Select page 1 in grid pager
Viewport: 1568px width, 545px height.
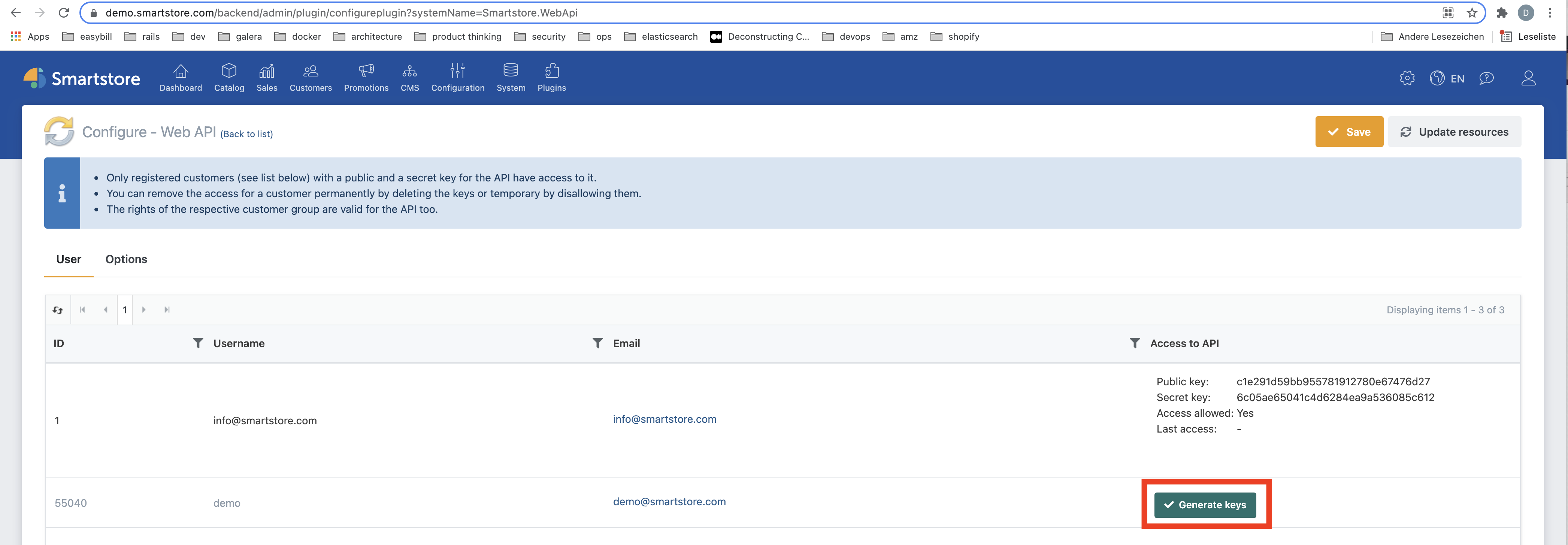click(x=125, y=310)
